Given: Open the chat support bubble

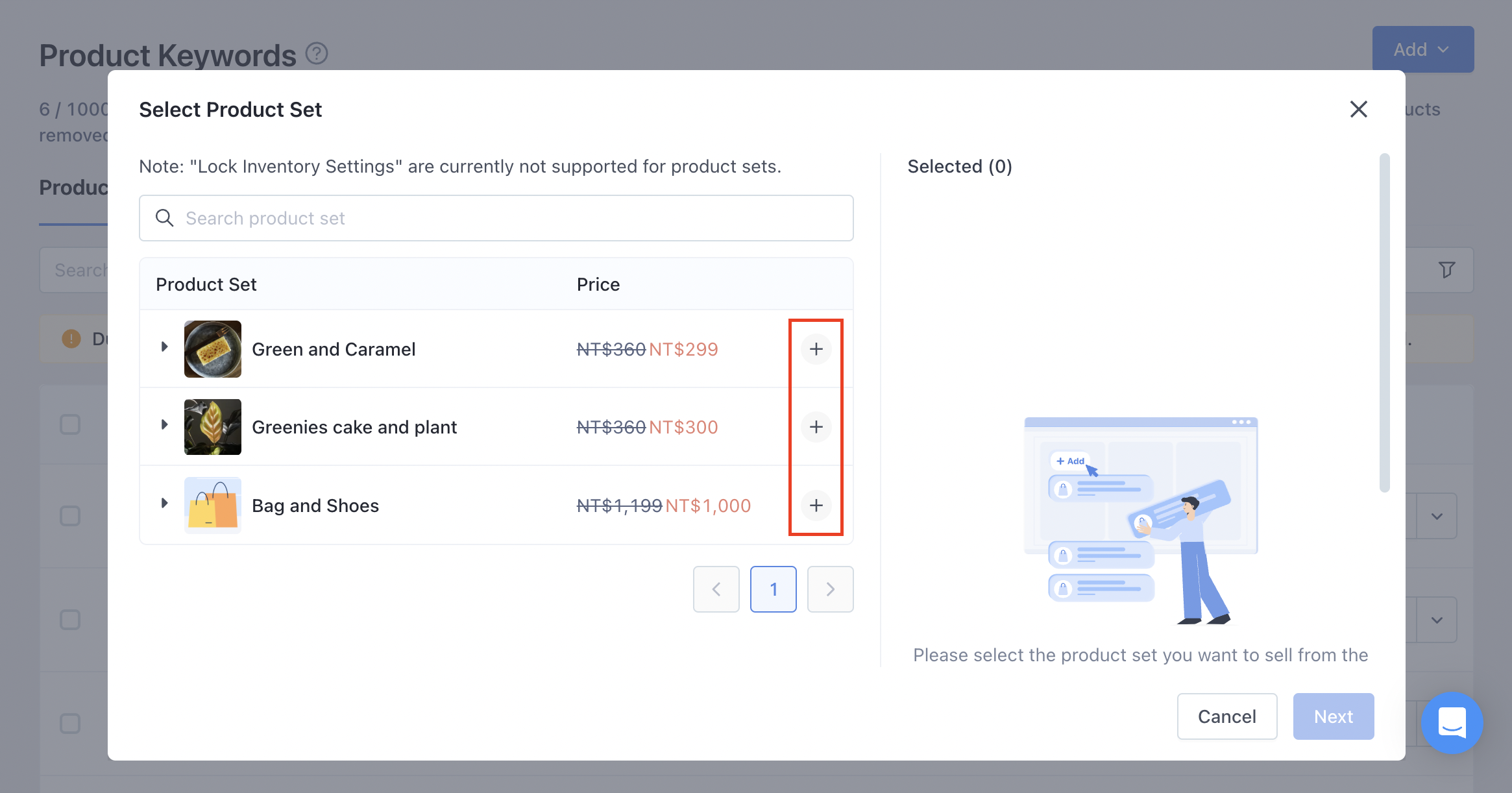Looking at the screenshot, I should click(1452, 722).
